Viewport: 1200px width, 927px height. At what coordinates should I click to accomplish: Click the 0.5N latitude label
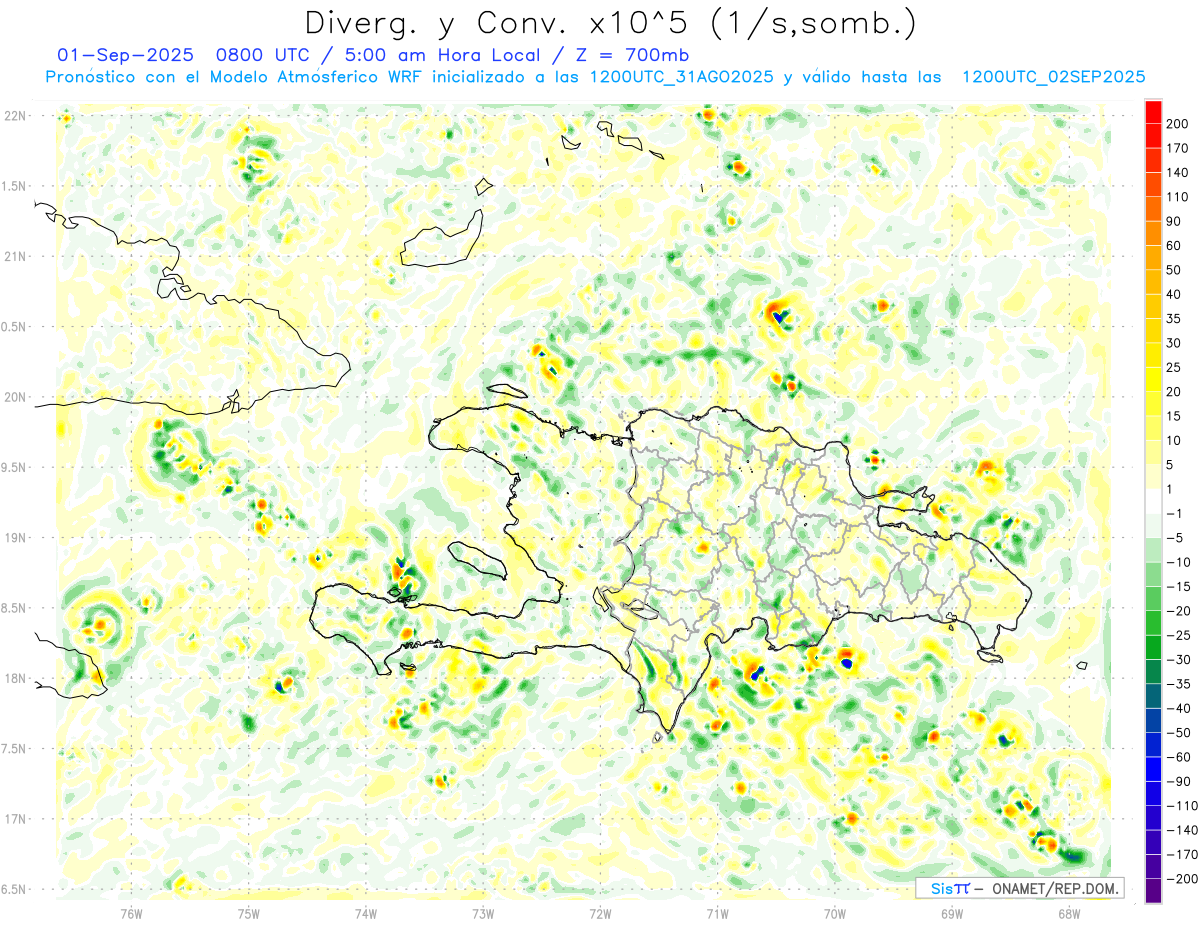12,327
